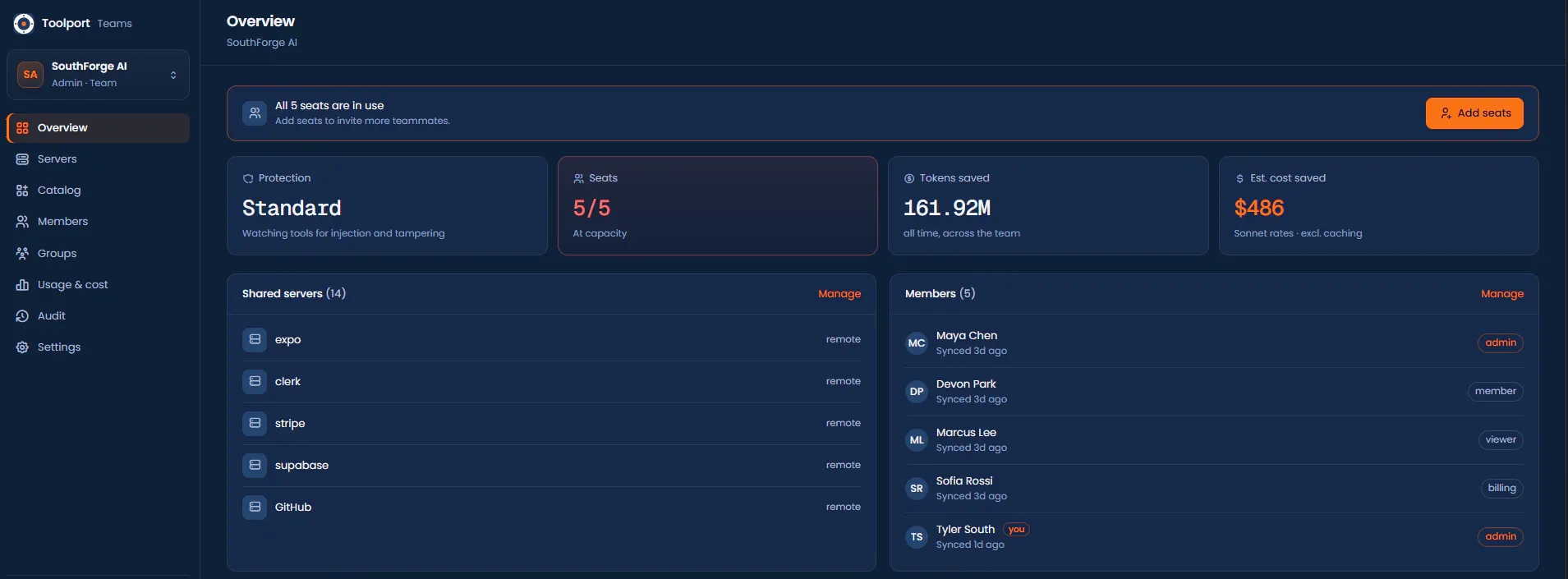Open the Seats 5/5 card
The width and height of the screenshot is (1568, 579).
(x=717, y=206)
